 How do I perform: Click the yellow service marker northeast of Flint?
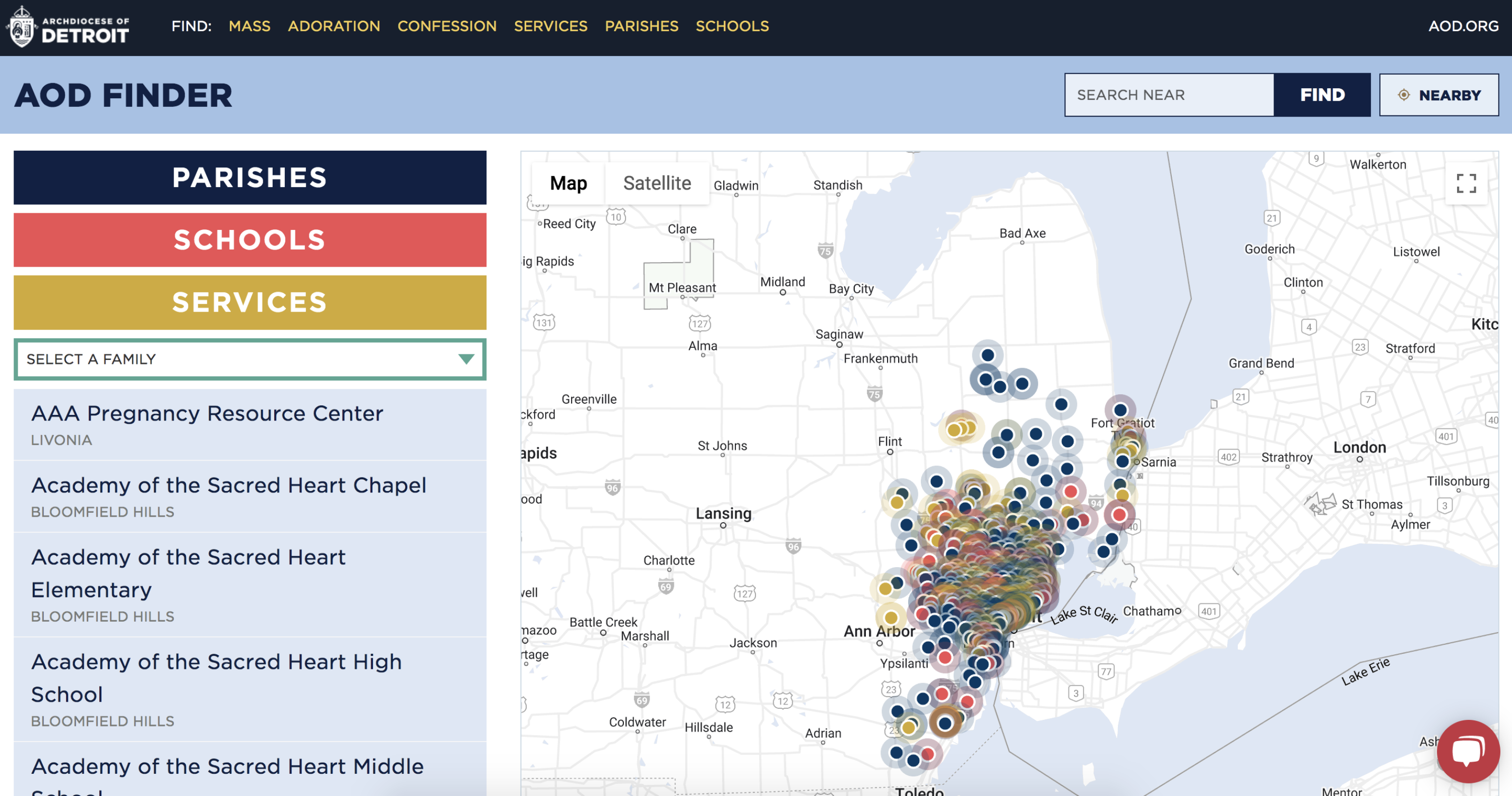click(x=955, y=430)
